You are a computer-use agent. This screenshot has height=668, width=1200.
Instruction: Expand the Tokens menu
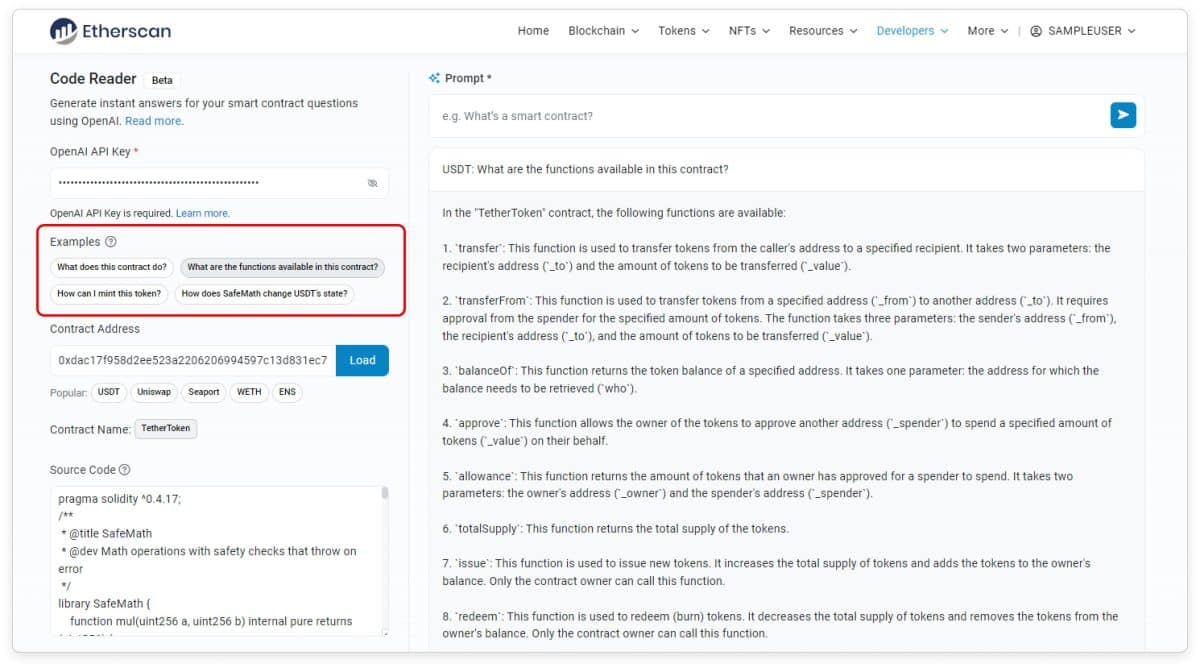click(684, 31)
